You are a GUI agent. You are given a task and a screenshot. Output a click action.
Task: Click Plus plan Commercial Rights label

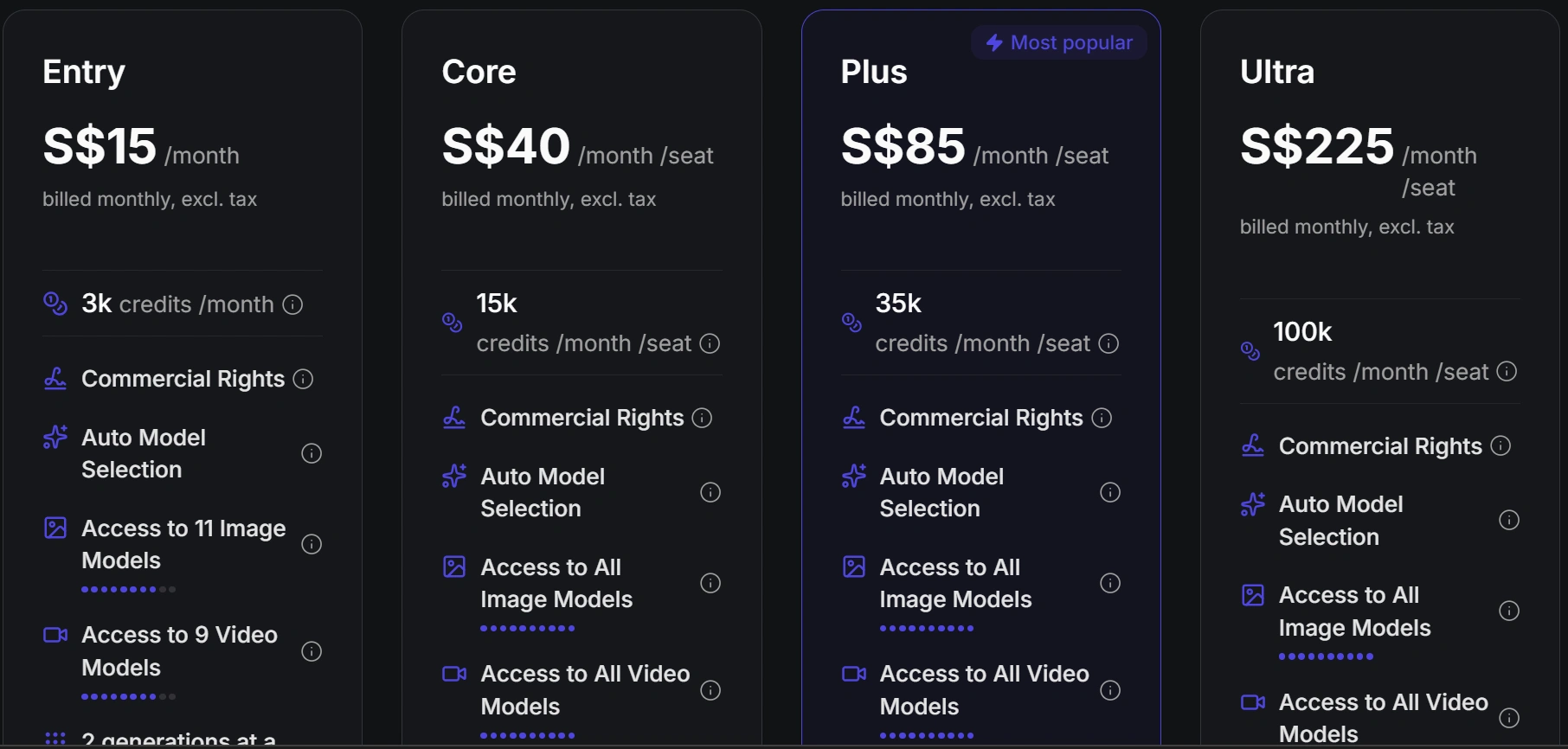click(980, 419)
